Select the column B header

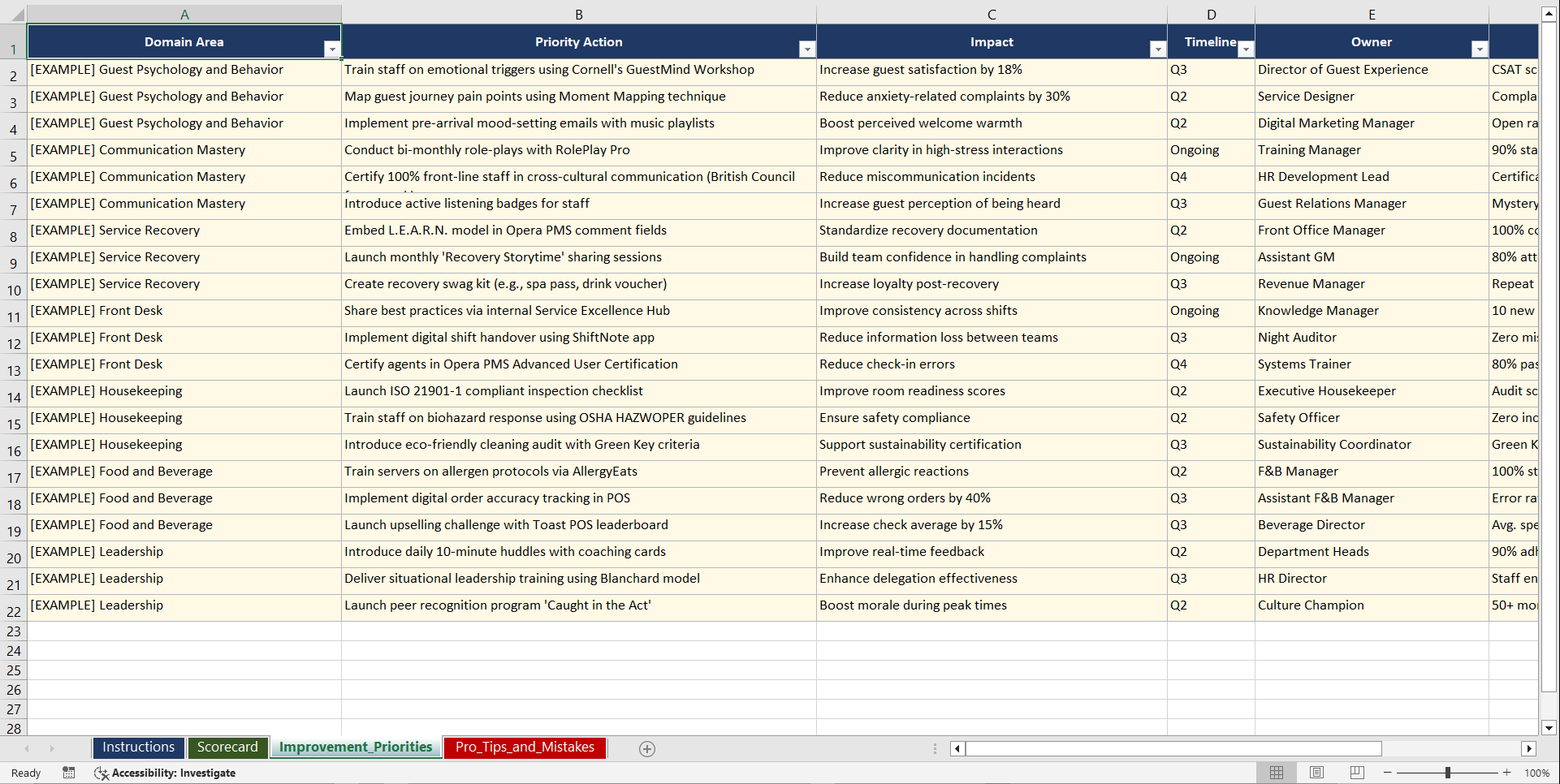[579, 14]
